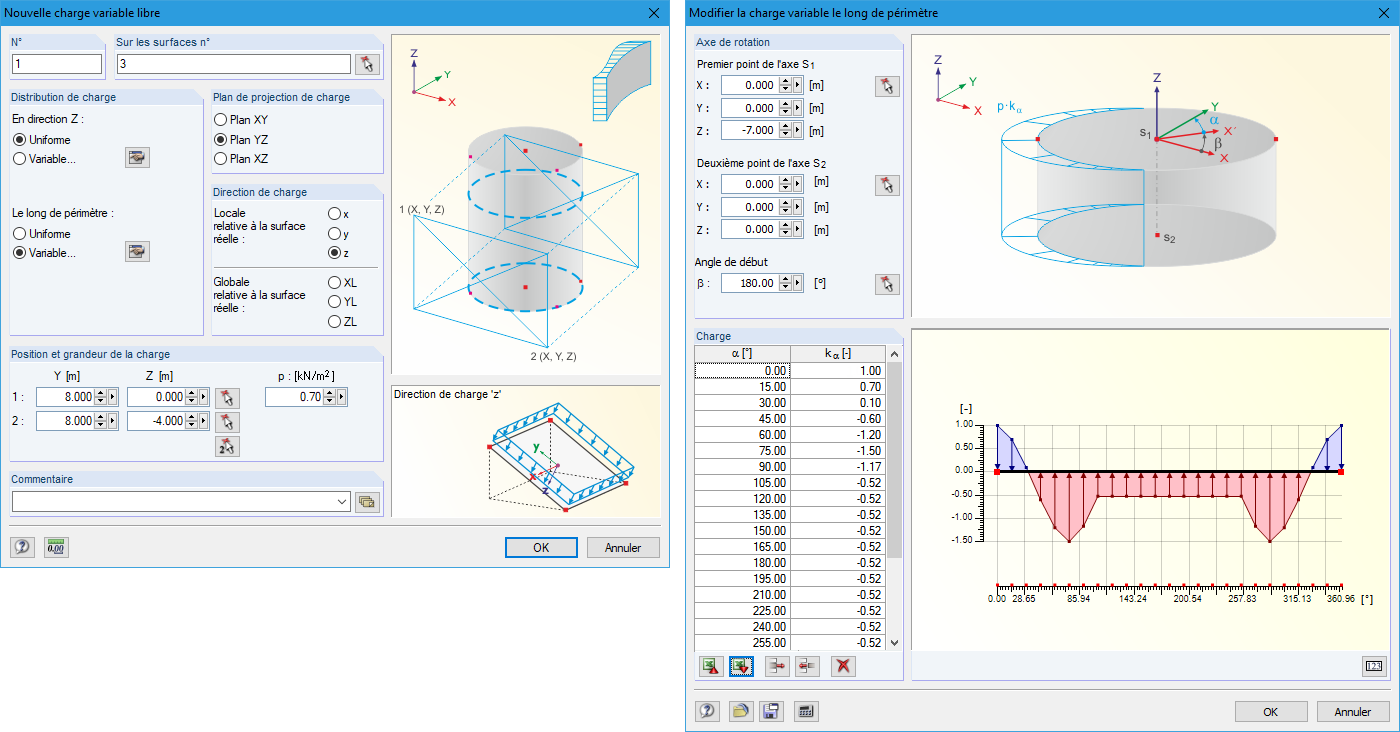This screenshot has height=732, width=1400.
Task: Open the arrow menu beside S1 X coordinate
Action: [798, 86]
